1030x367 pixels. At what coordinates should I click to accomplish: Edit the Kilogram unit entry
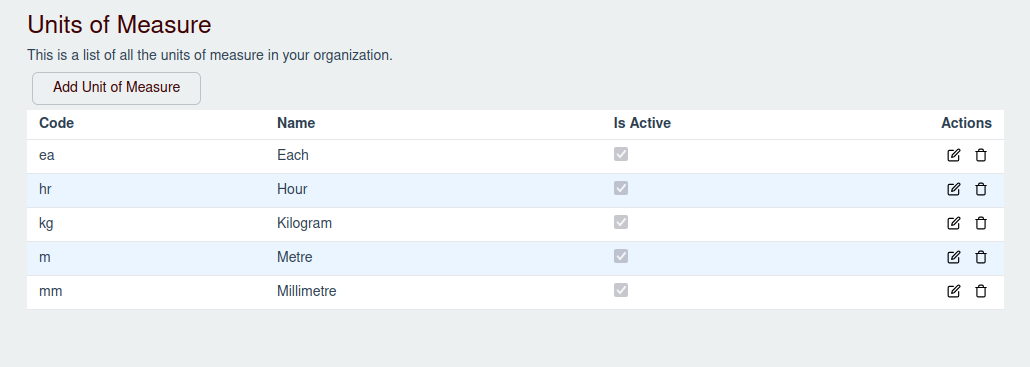(953, 223)
